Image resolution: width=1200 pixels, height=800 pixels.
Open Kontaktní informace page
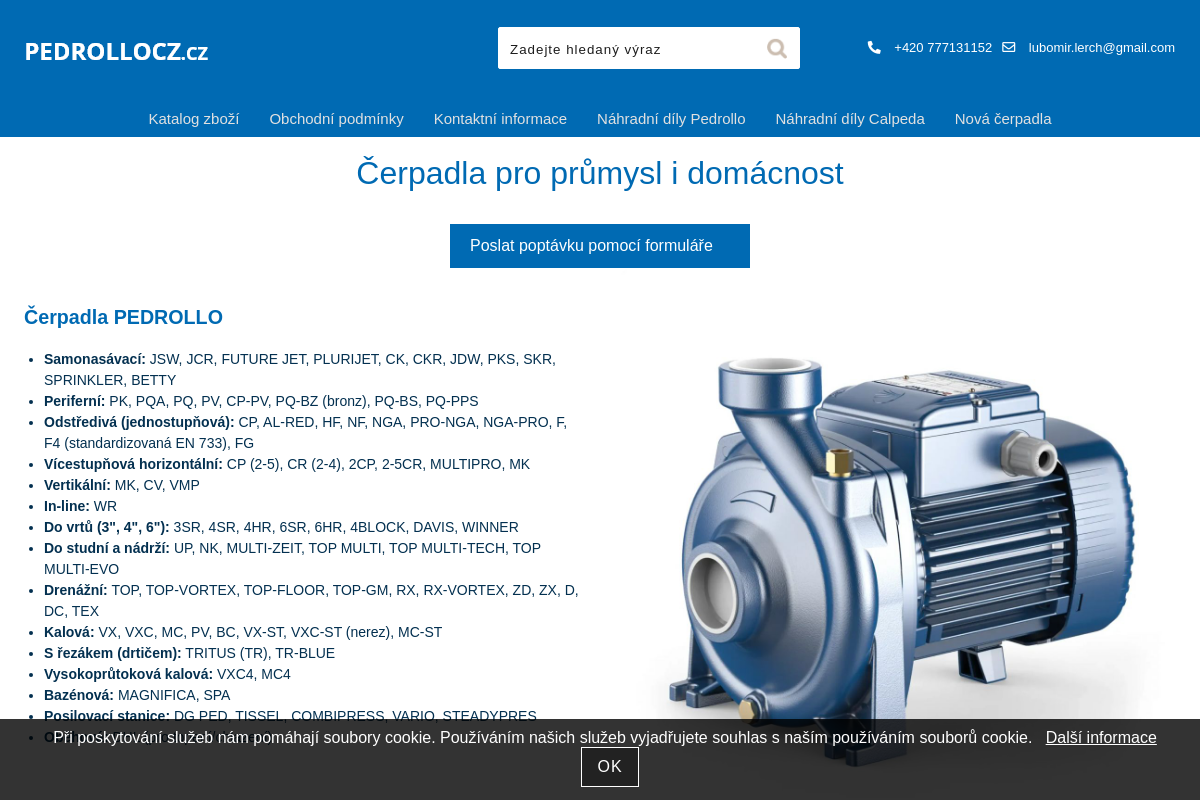[500, 118]
